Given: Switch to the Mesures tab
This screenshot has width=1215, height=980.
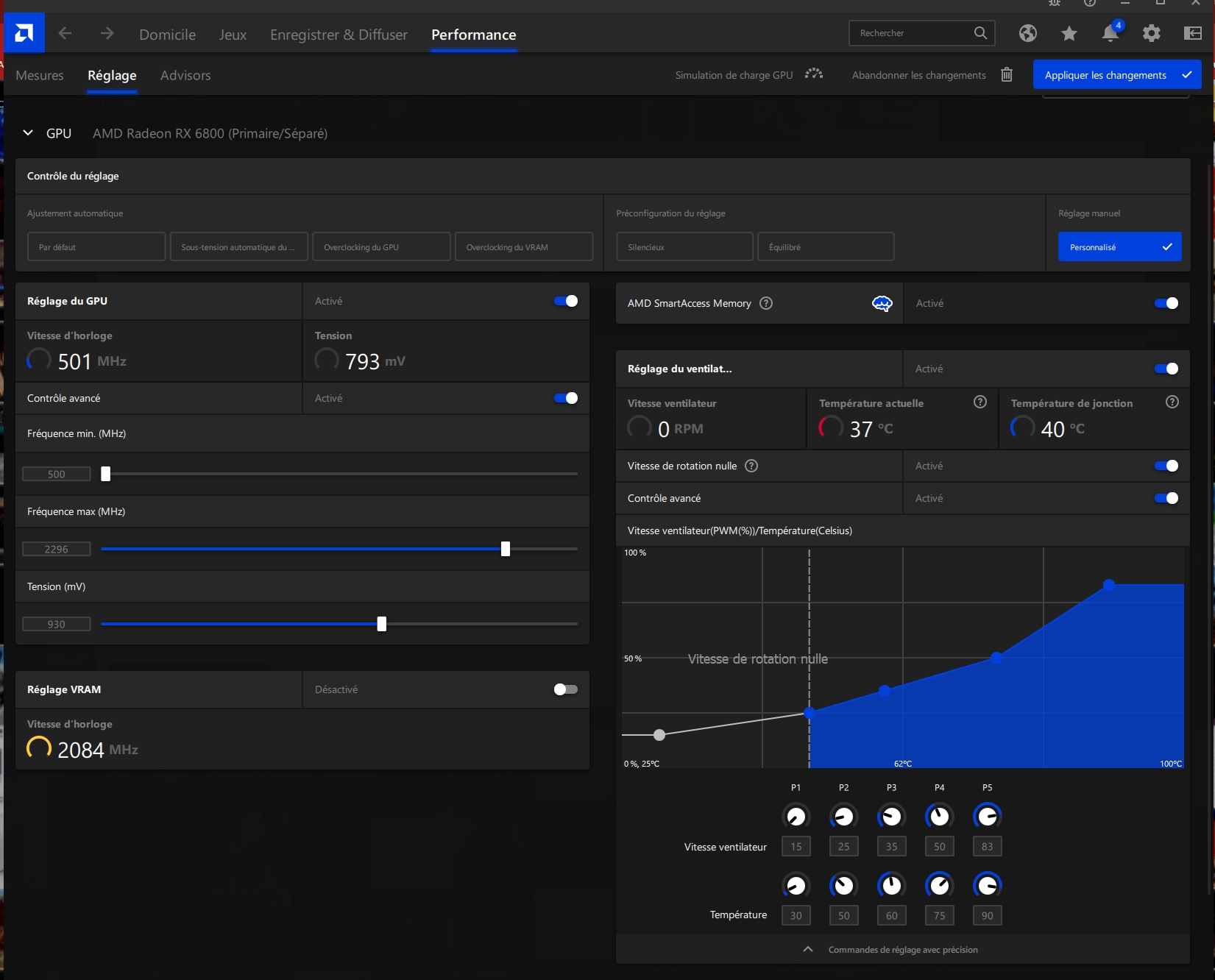Looking at the screenshot, I should (x=40, y=75).
